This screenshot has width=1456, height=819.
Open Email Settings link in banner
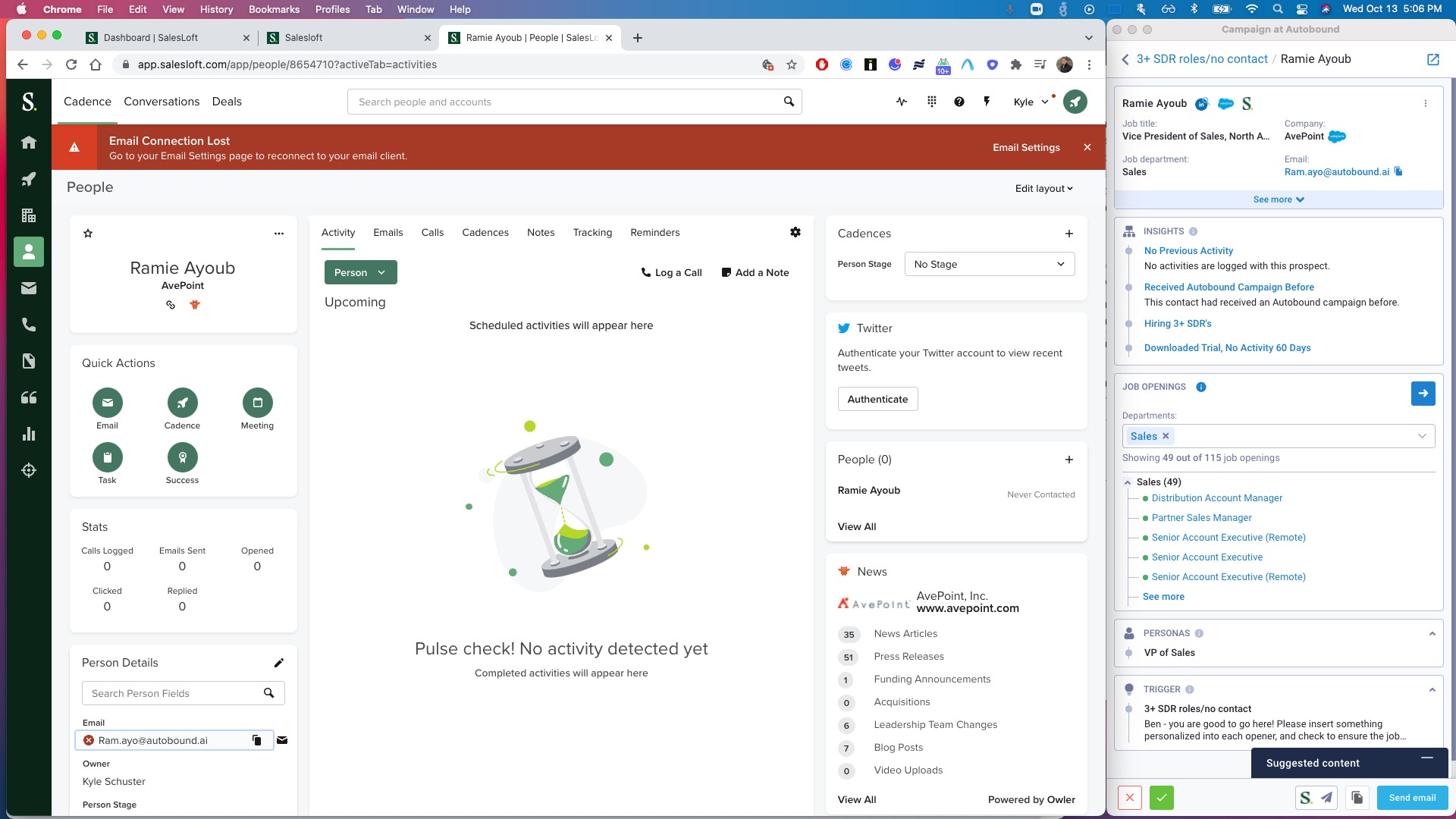pyautogui.click(x=1026, y=147)
